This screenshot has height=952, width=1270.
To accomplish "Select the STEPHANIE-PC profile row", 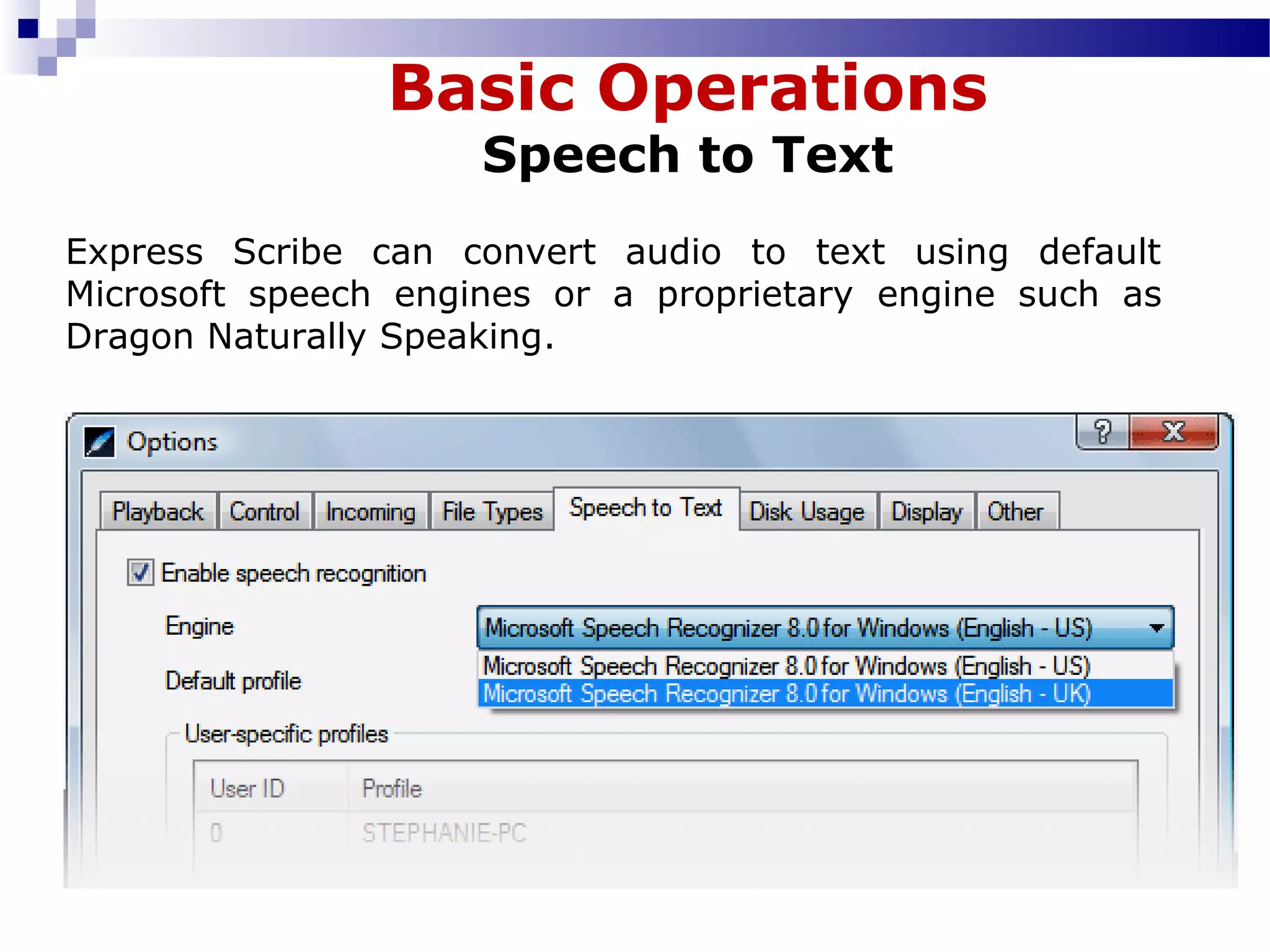I will click(x=666, y=832).
